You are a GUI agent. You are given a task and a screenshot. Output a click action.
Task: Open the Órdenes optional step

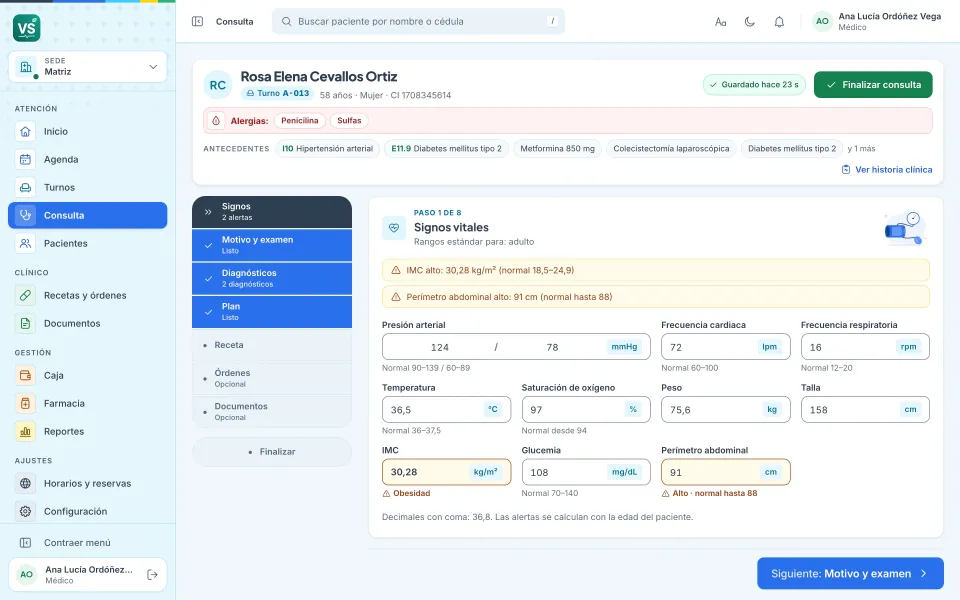[272, 378]
